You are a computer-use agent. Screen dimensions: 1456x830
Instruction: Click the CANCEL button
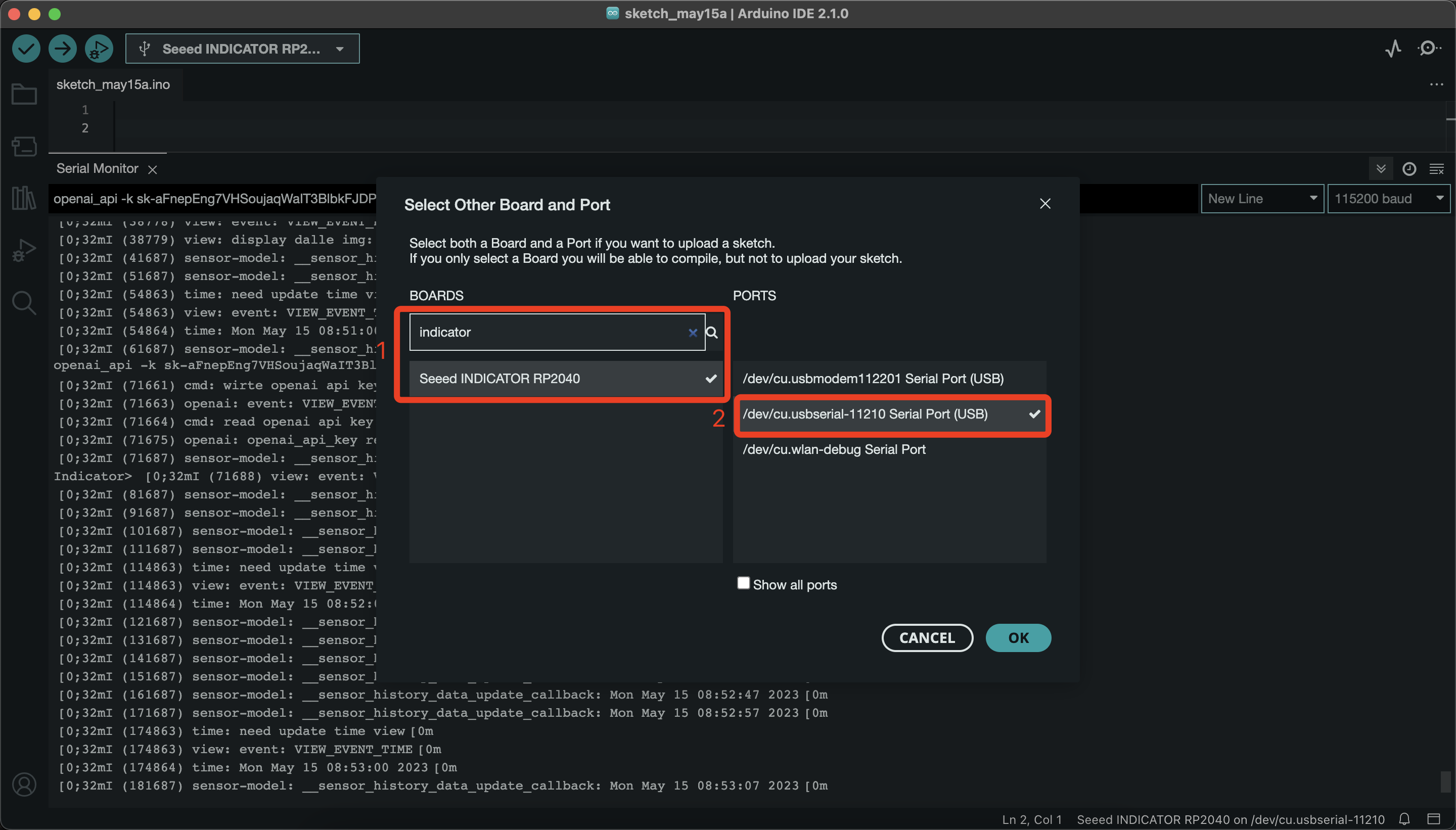point(927,637)
